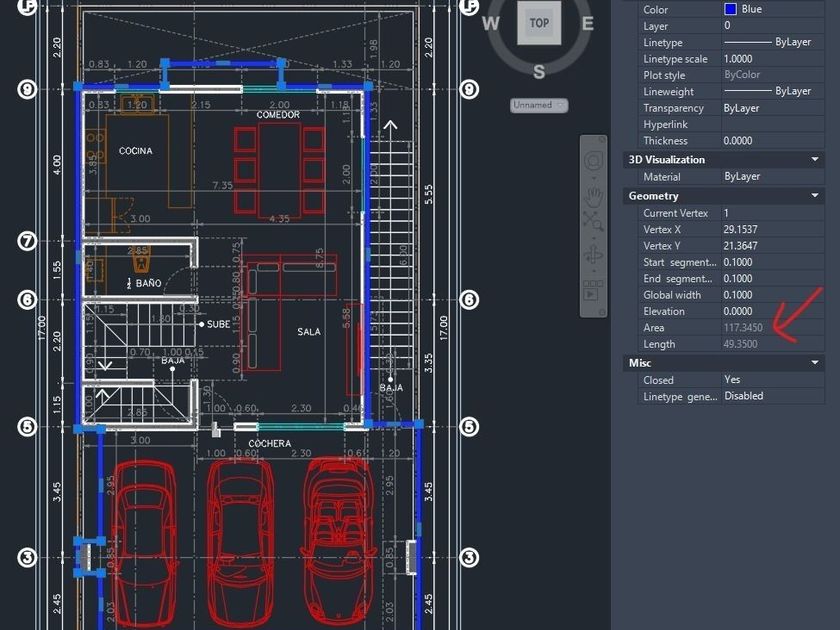The height and width of the screenshot is (630, 840).
Task: Open the Lineweight ByLayer dropdown
Action: coord(772,92)
